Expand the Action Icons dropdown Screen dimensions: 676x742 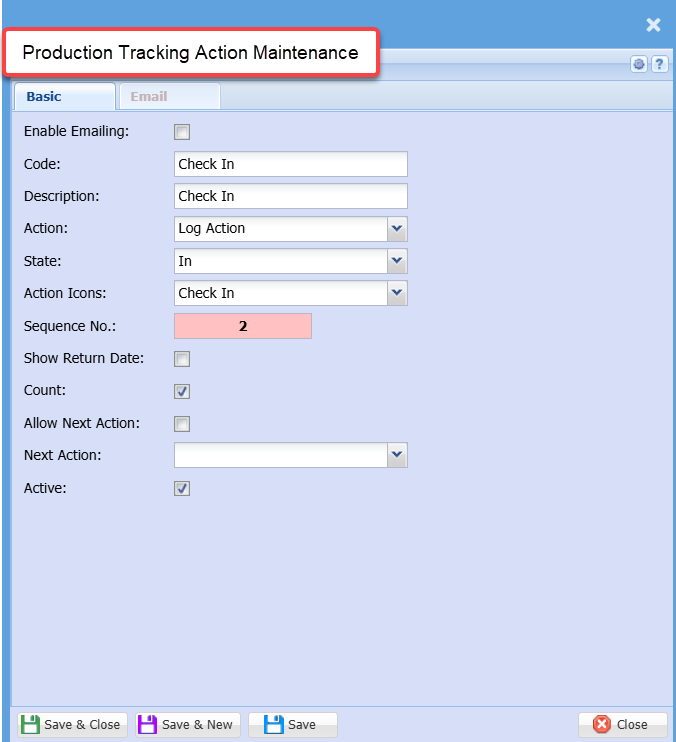tap(397, 293)
